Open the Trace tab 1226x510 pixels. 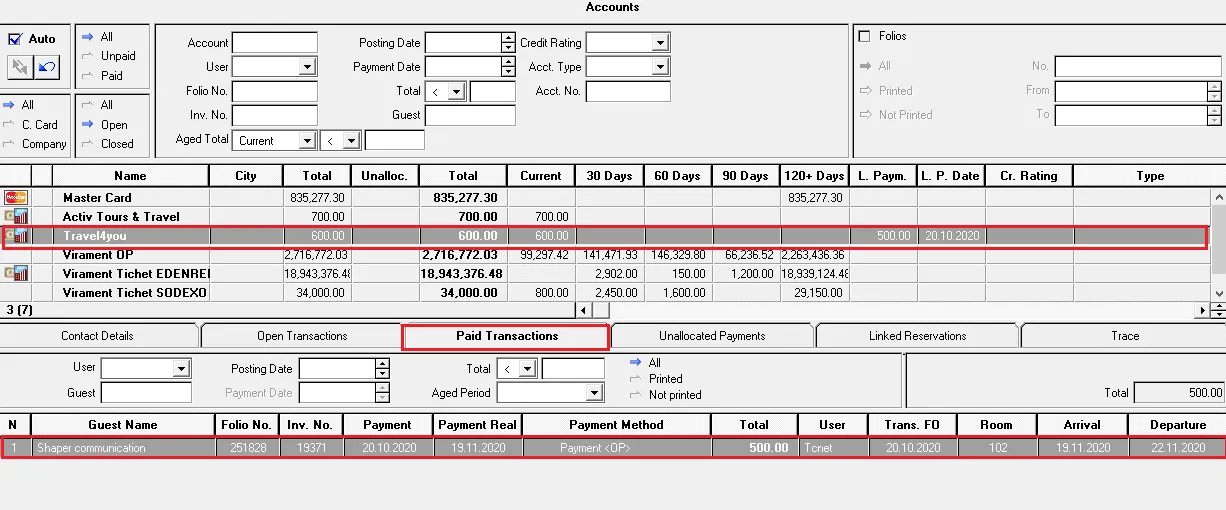point(1125,336)
